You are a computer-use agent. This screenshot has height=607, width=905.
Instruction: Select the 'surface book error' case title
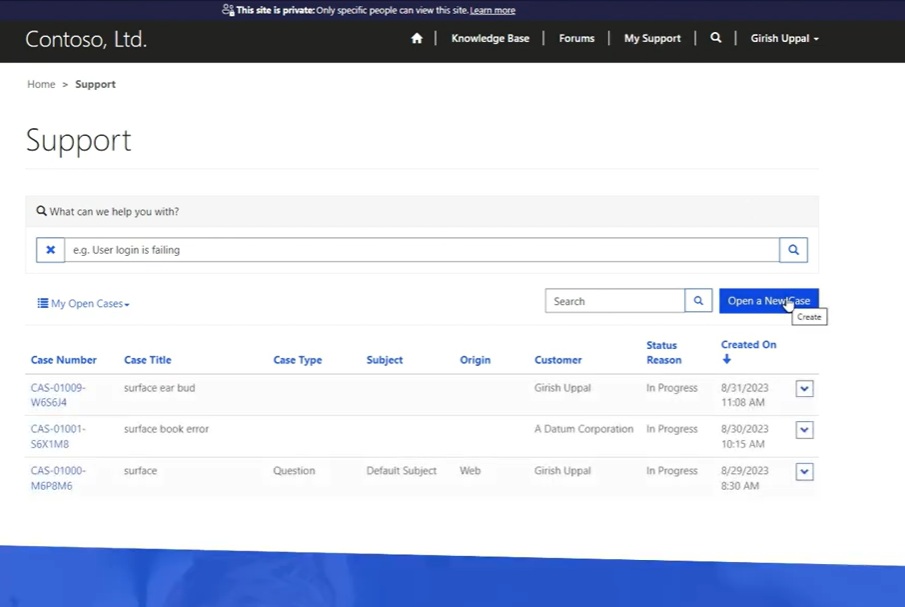pos(166,429)
